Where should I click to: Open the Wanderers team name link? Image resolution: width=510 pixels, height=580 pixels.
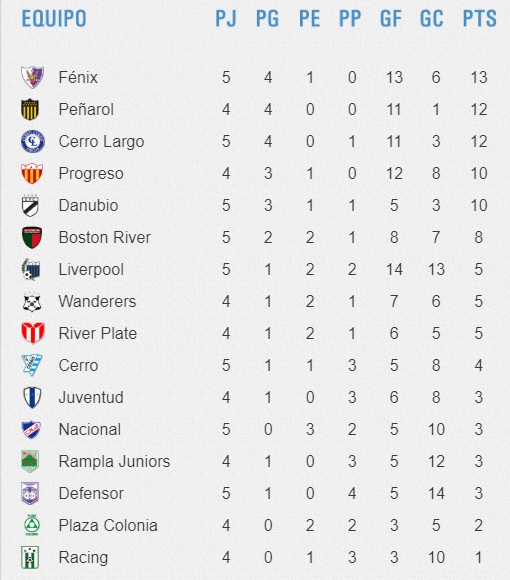tap(97, 301)
